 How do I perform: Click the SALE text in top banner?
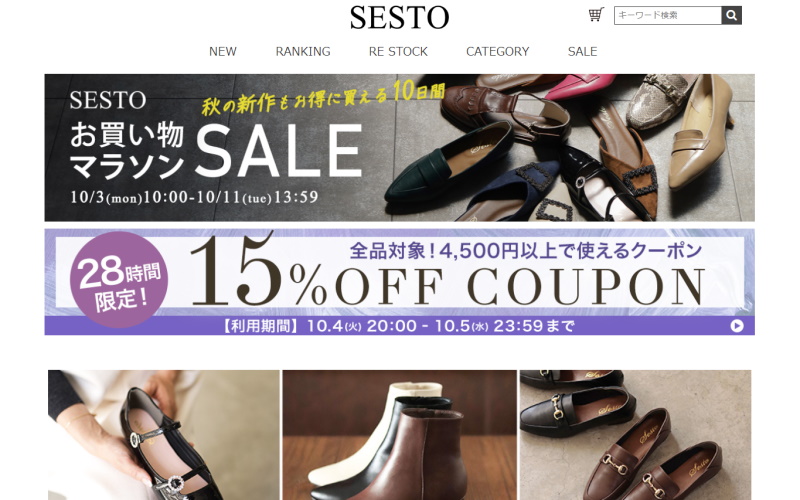(x=279, y=152)
